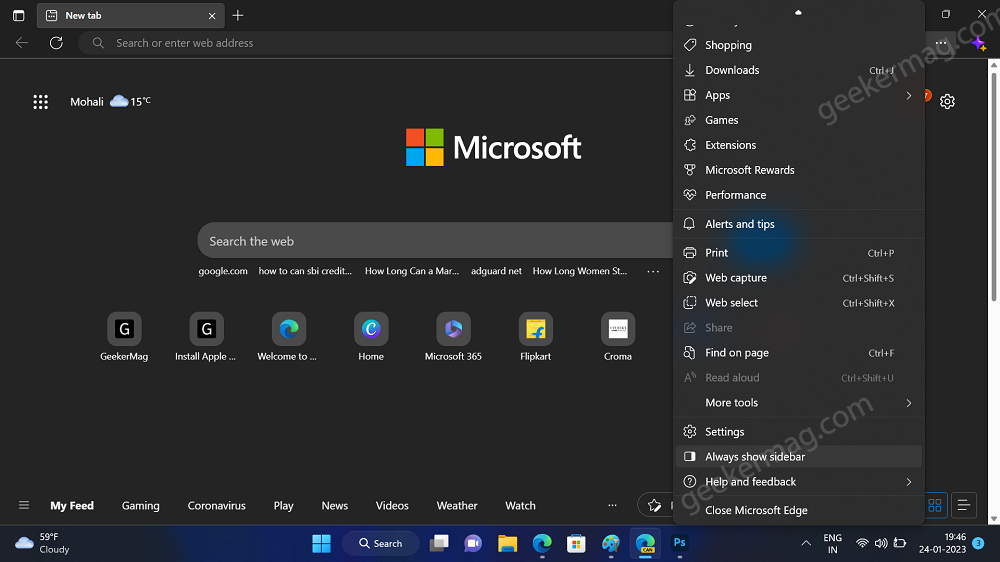
Task: Open Downloads from the Edge menu
Action: click(798, 70)
